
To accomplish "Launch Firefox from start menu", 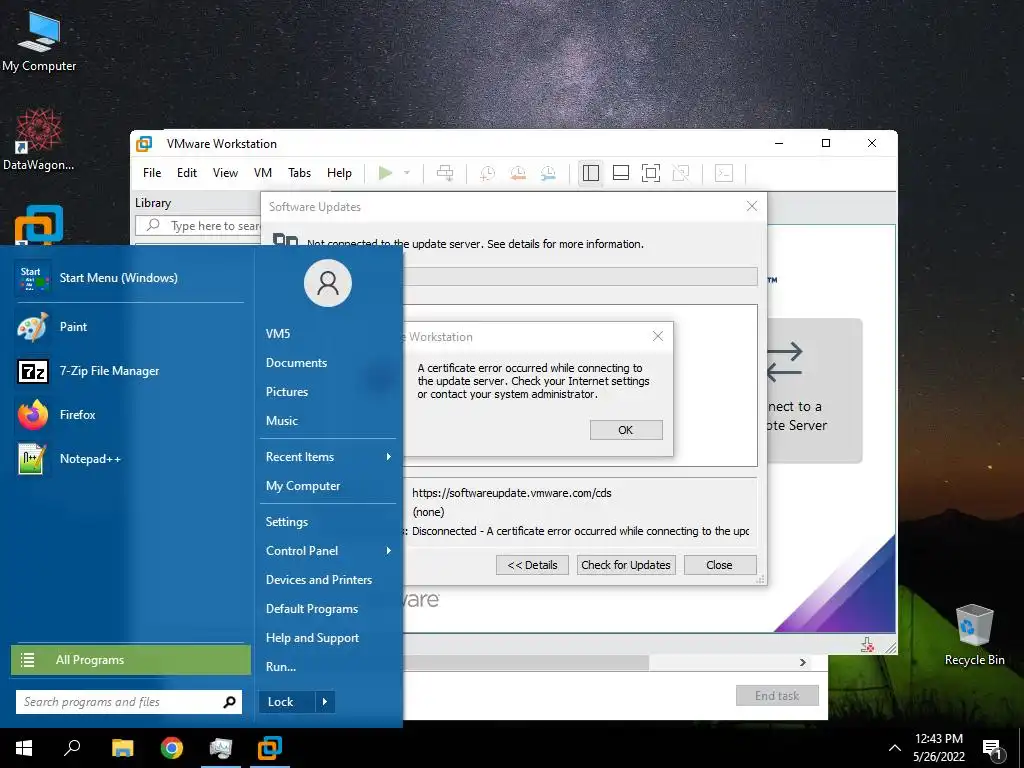I will coord(129,415).
